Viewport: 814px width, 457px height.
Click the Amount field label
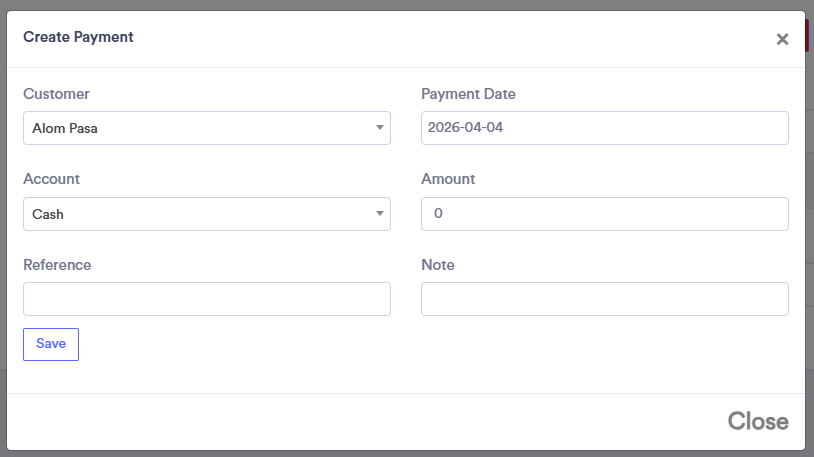coord(448,179)
